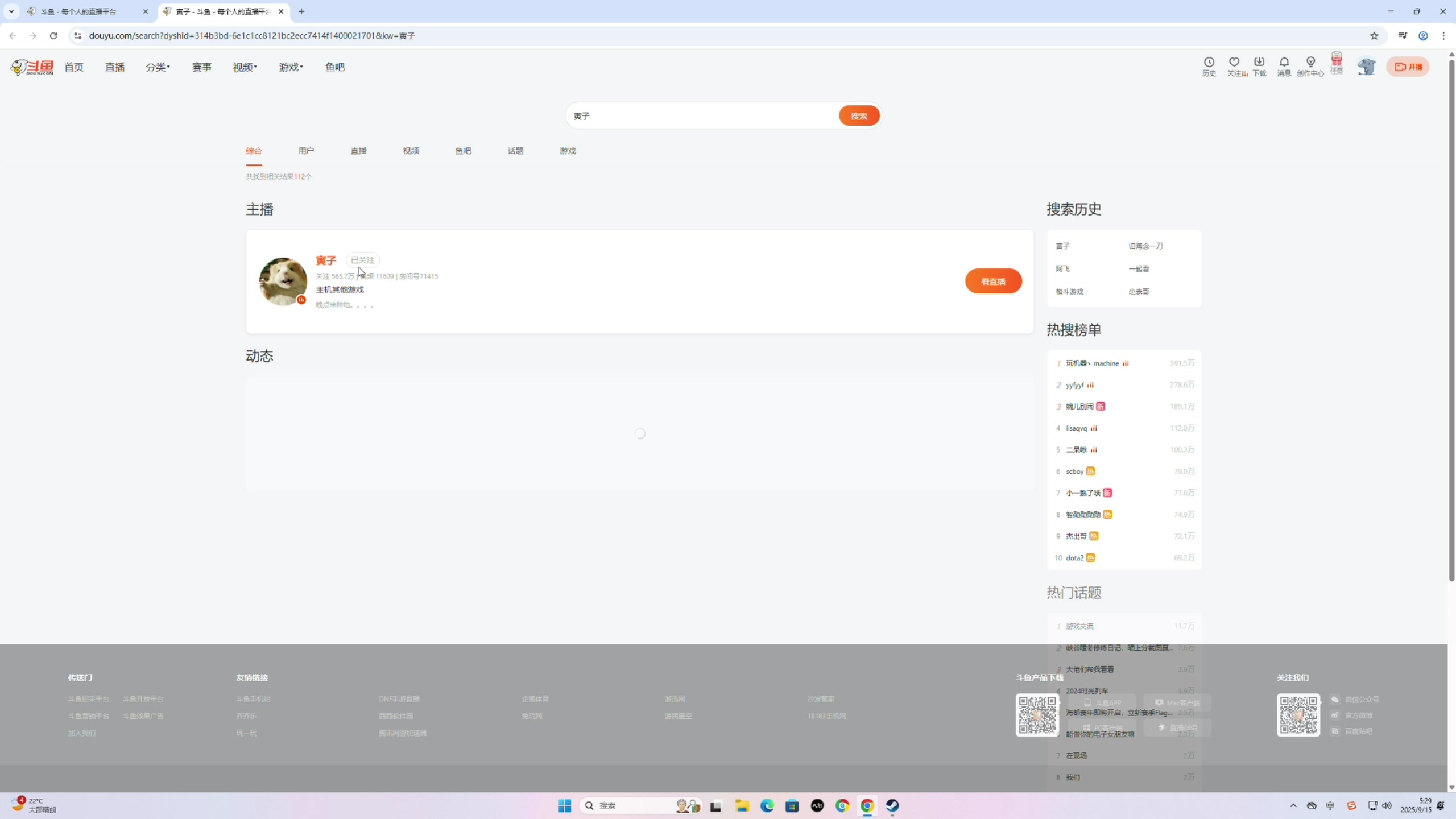
Task: Click the 开播 start streaming button
Action: pyautogui.click(x=1408, y=67)
